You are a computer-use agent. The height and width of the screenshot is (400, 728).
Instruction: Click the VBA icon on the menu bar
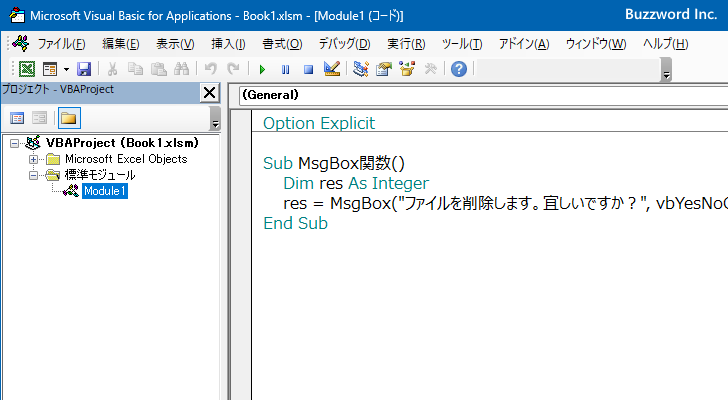21,44
